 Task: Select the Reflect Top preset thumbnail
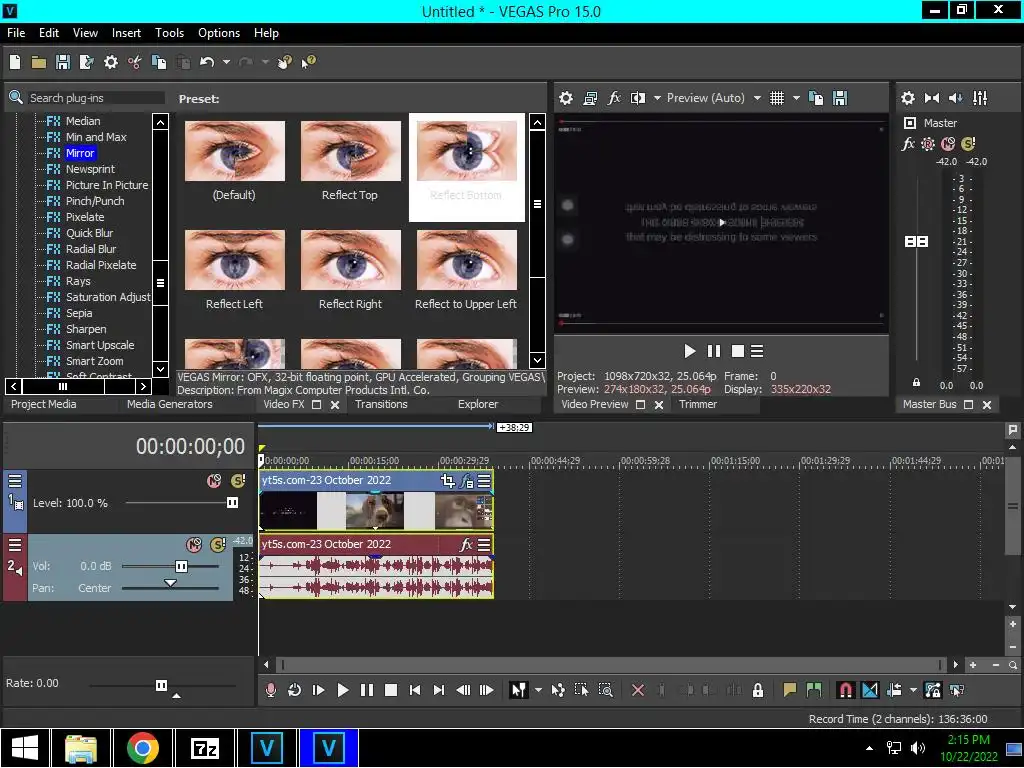click(351, 151)
